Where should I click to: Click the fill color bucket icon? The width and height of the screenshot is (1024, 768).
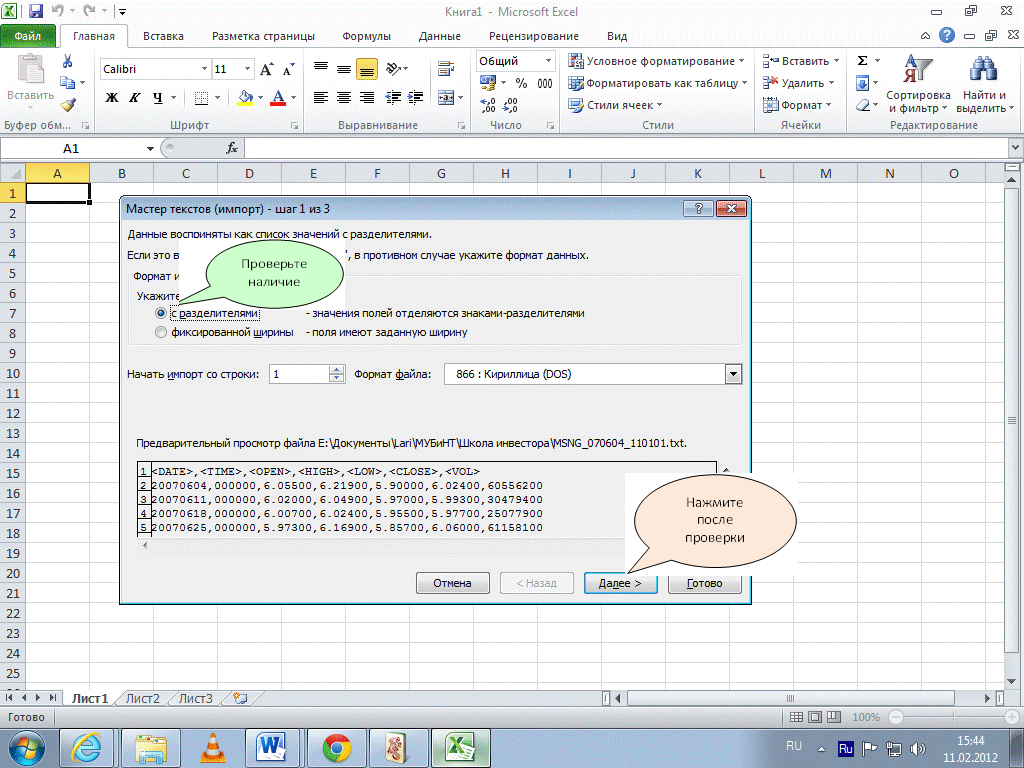(246, 98)
